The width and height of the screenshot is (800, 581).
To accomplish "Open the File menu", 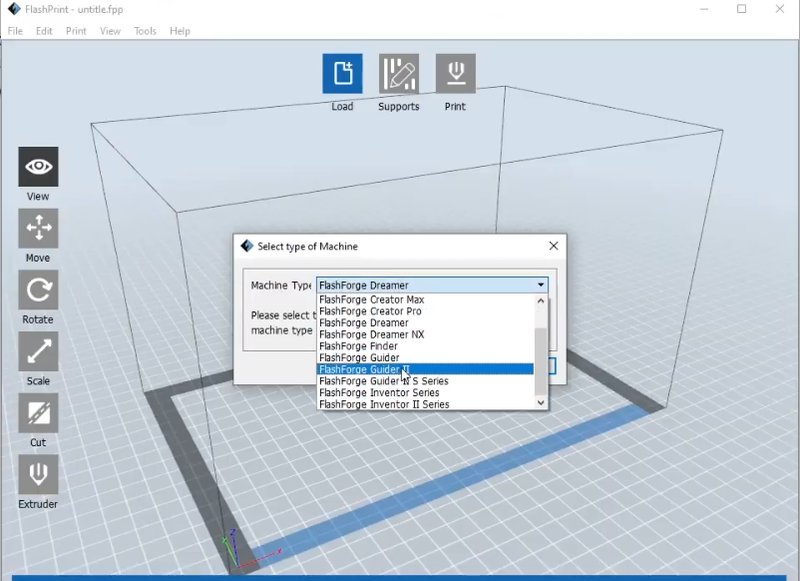I will click(x=15, y=31).
